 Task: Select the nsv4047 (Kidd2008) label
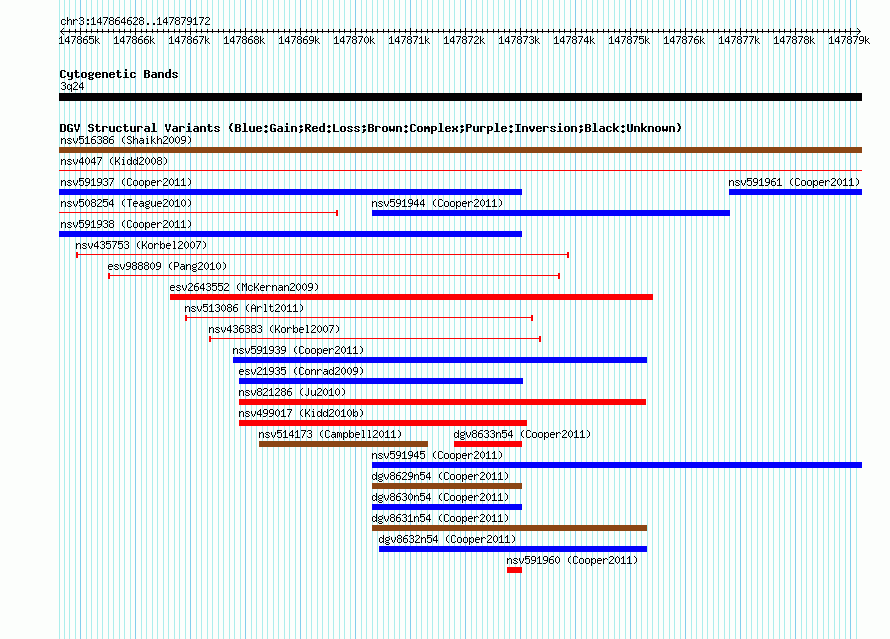click(114, 161)
